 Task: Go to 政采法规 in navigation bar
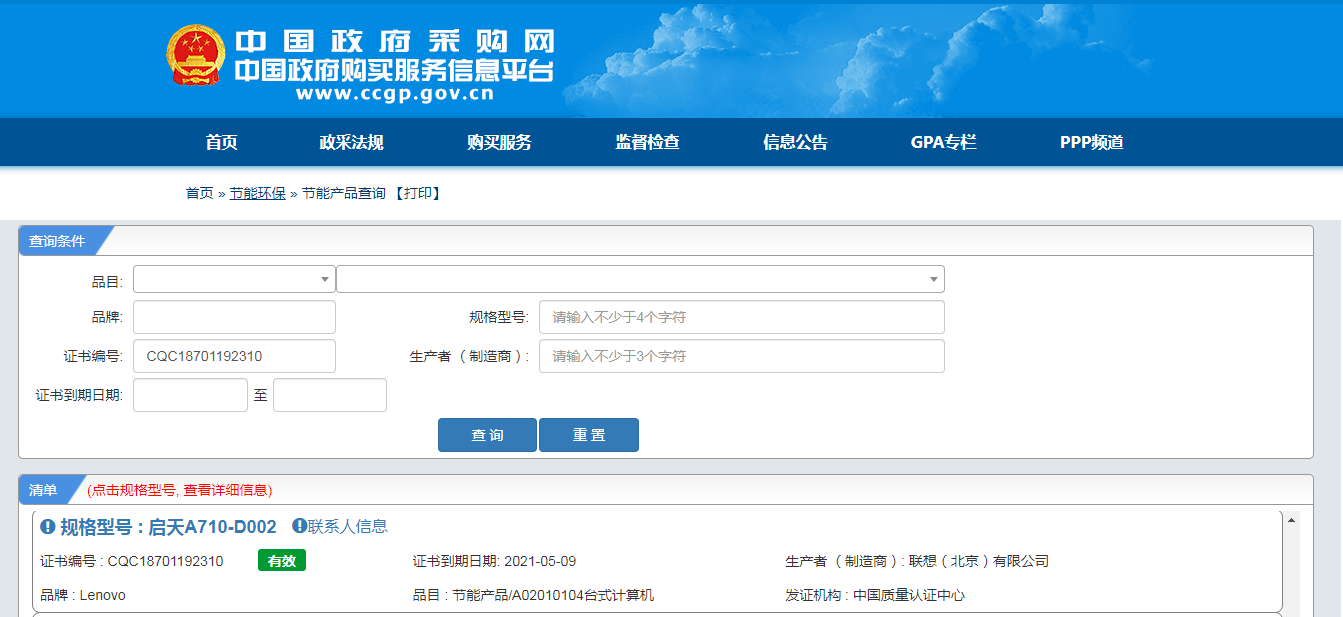click(351, 142)
